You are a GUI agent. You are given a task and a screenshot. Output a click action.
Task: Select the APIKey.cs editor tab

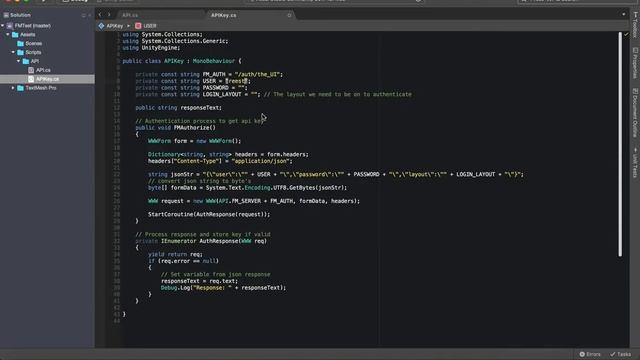[x=223, y=15]
